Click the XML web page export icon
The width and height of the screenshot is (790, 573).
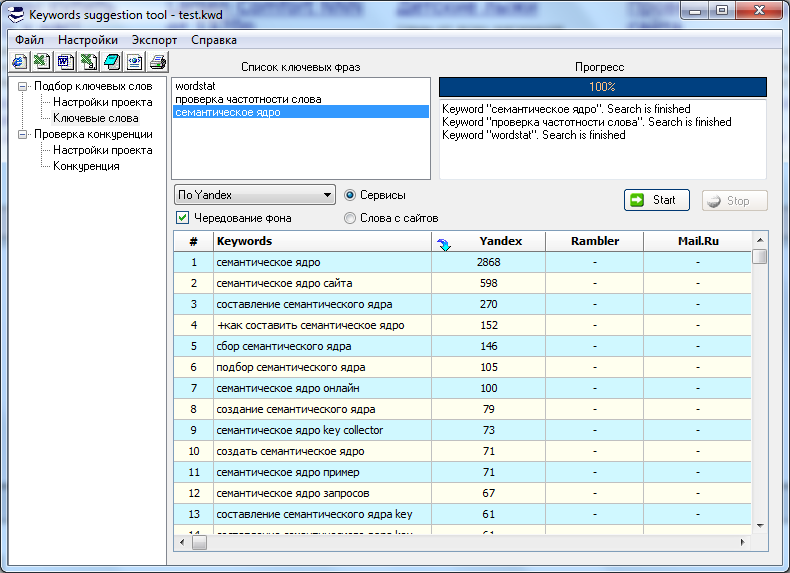[134, 61]
